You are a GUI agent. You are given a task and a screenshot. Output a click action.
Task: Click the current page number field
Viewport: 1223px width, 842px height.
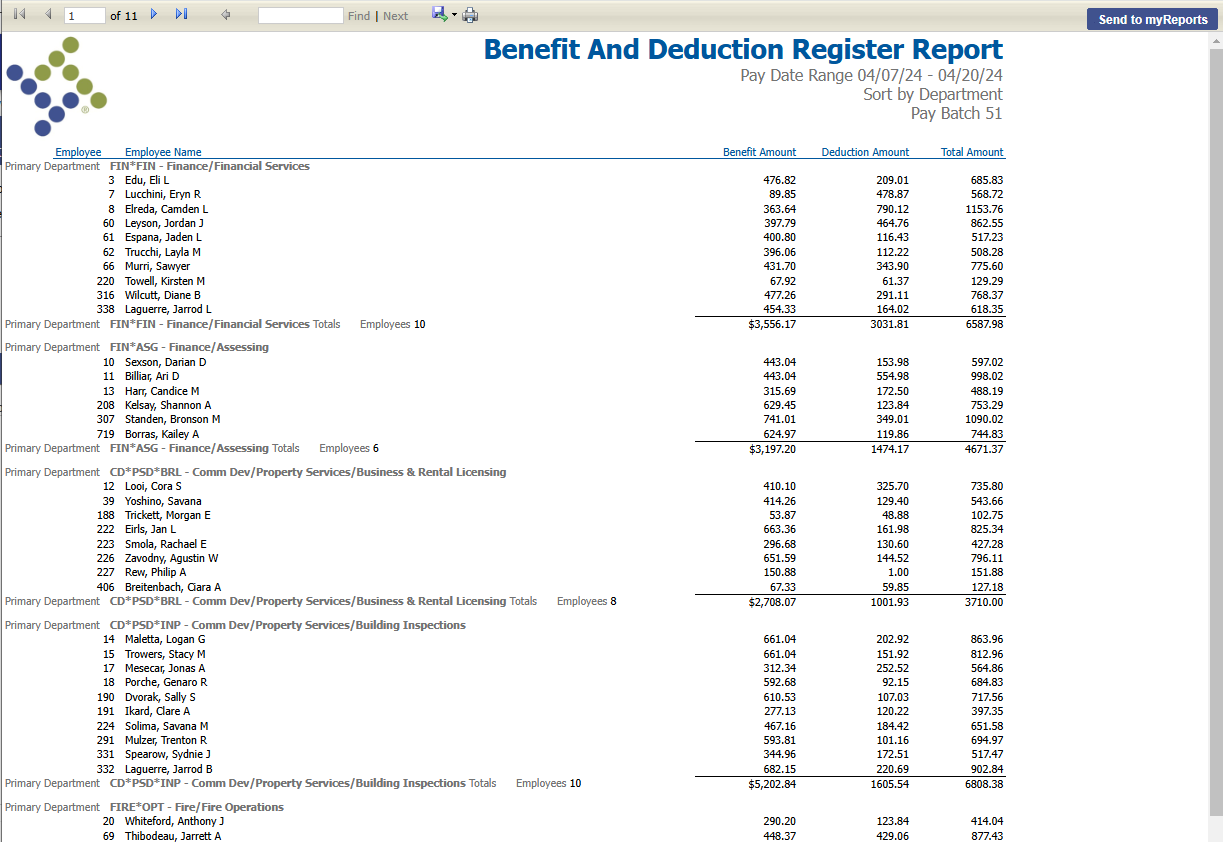click(x=85, y=16)
